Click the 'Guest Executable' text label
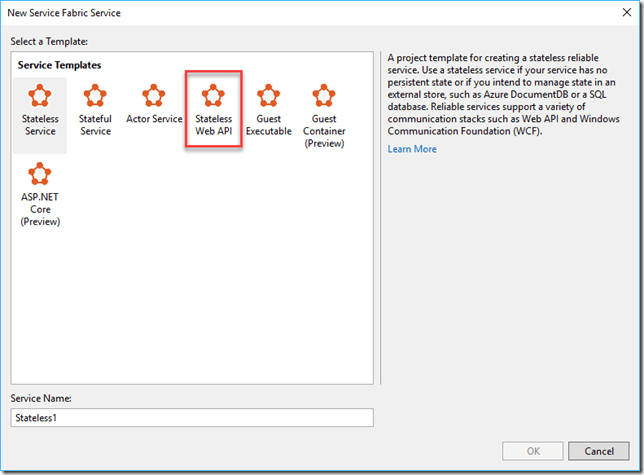Screen dimensions: 644x475 pos(268,125)
